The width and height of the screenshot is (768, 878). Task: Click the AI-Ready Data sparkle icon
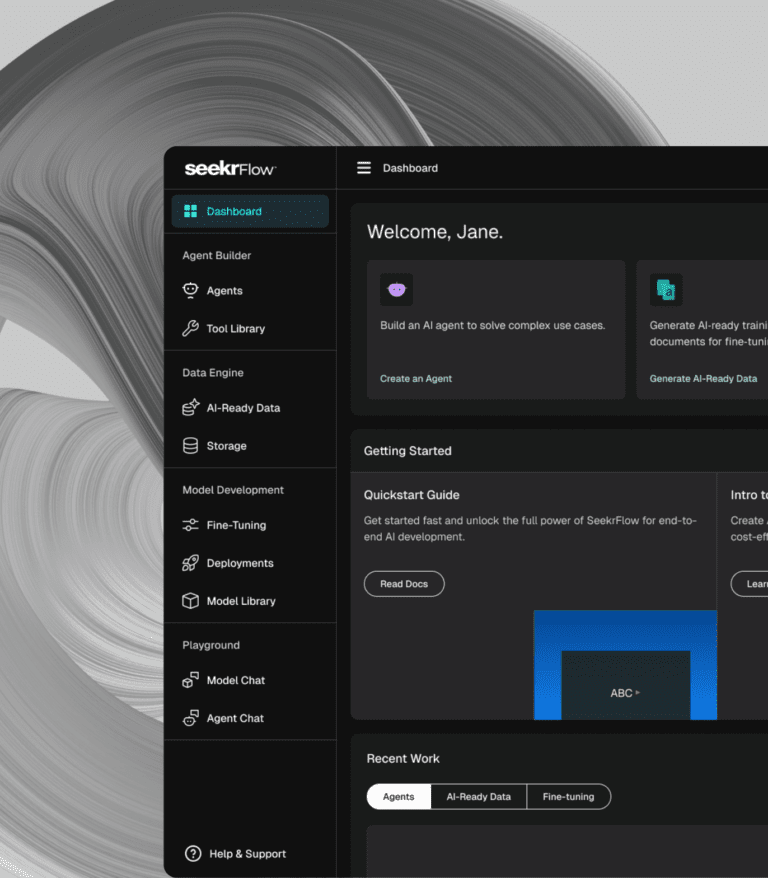click(190, 408)
